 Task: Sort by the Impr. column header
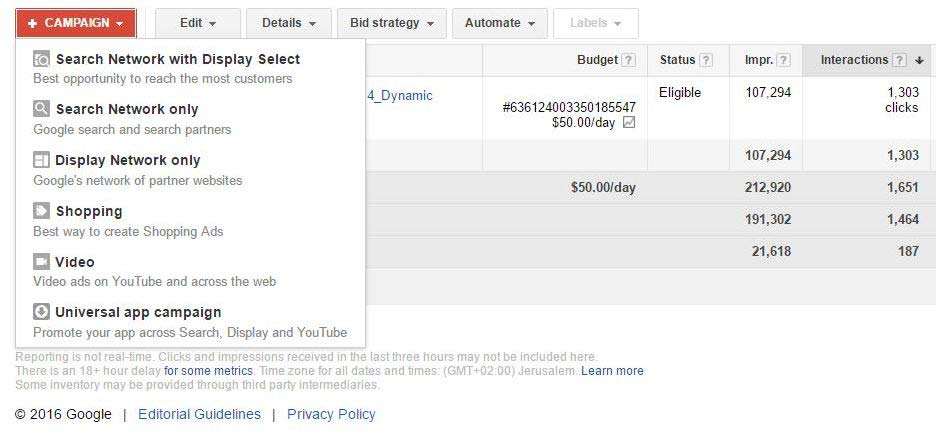[759, 60]
